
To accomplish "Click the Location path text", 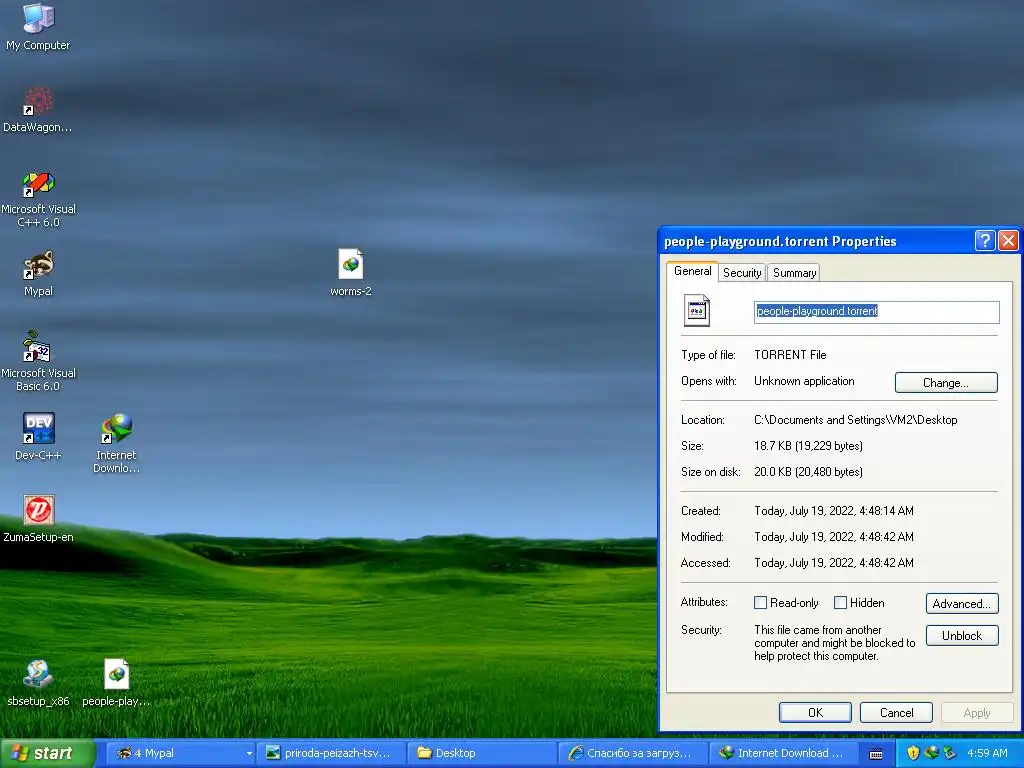I will point(856,420).
